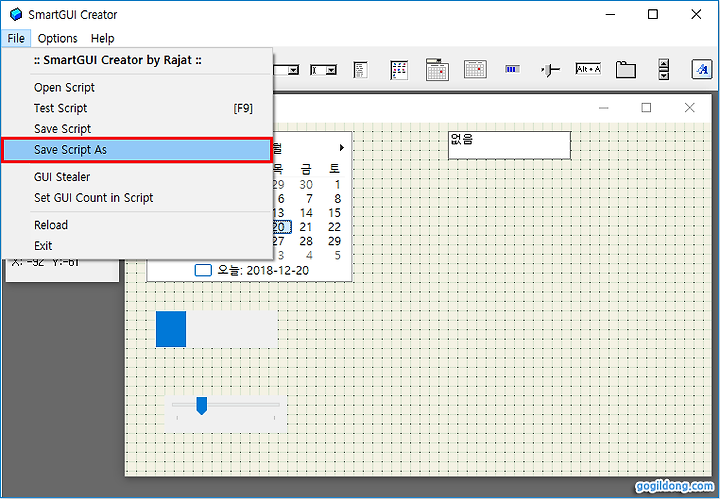Choose Reload from File menu
This screenshot has height=499, width=720.
pos(138,225)
